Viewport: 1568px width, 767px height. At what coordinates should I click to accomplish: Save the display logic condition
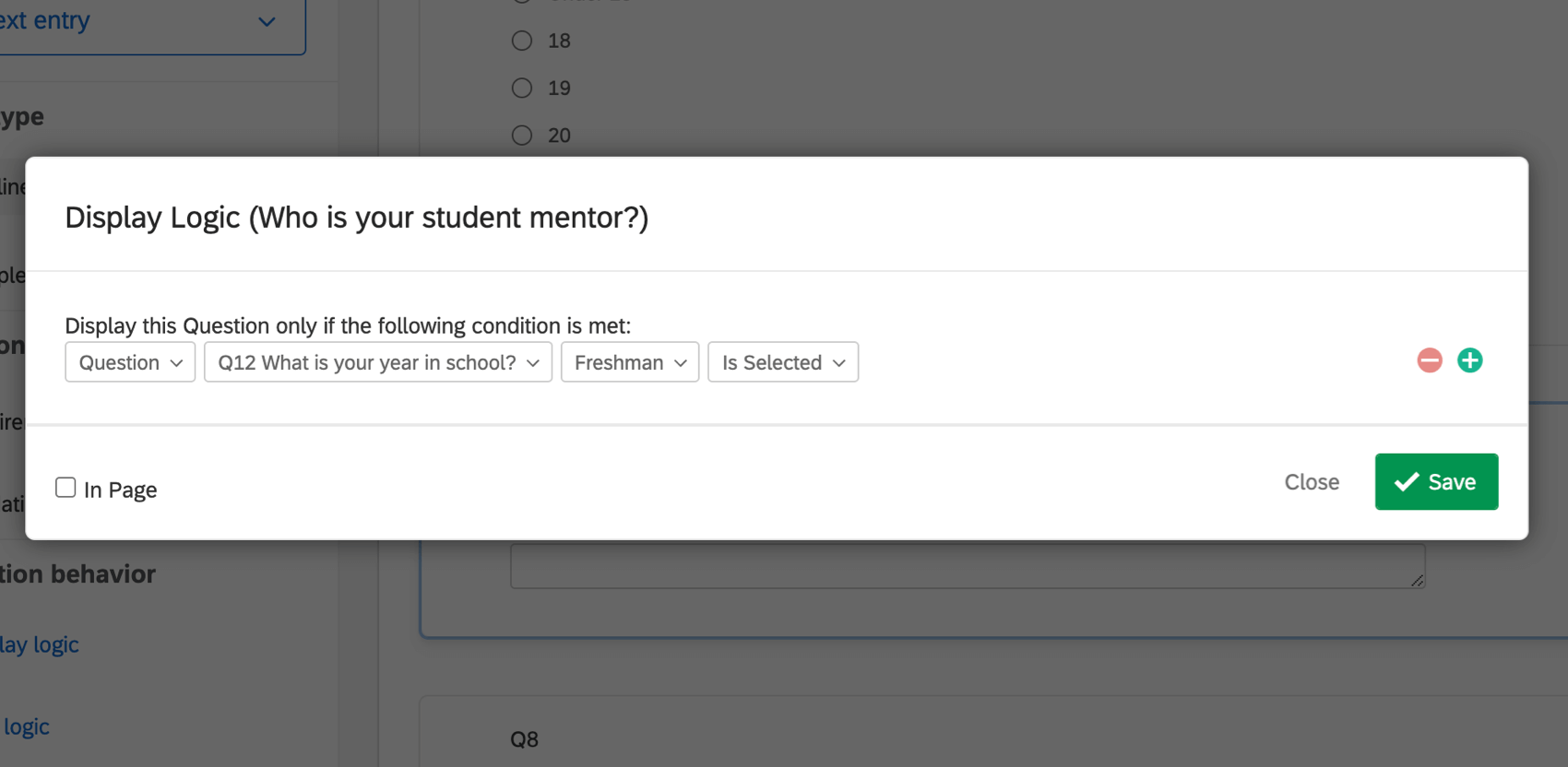[x=1436, y=481]
